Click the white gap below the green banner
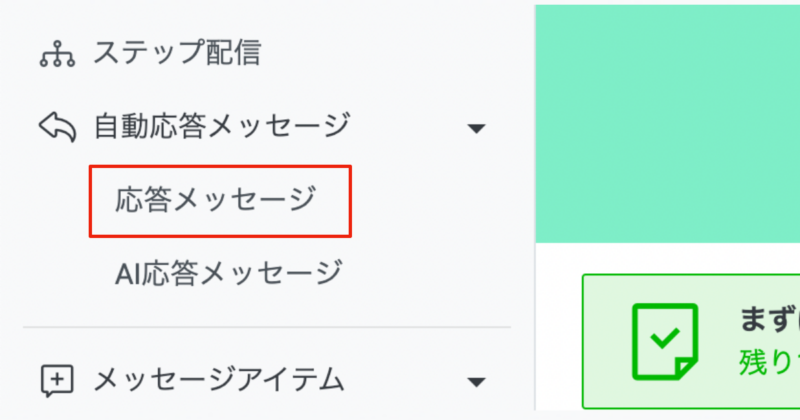800x420 pixels. click(x=667, y=258)
